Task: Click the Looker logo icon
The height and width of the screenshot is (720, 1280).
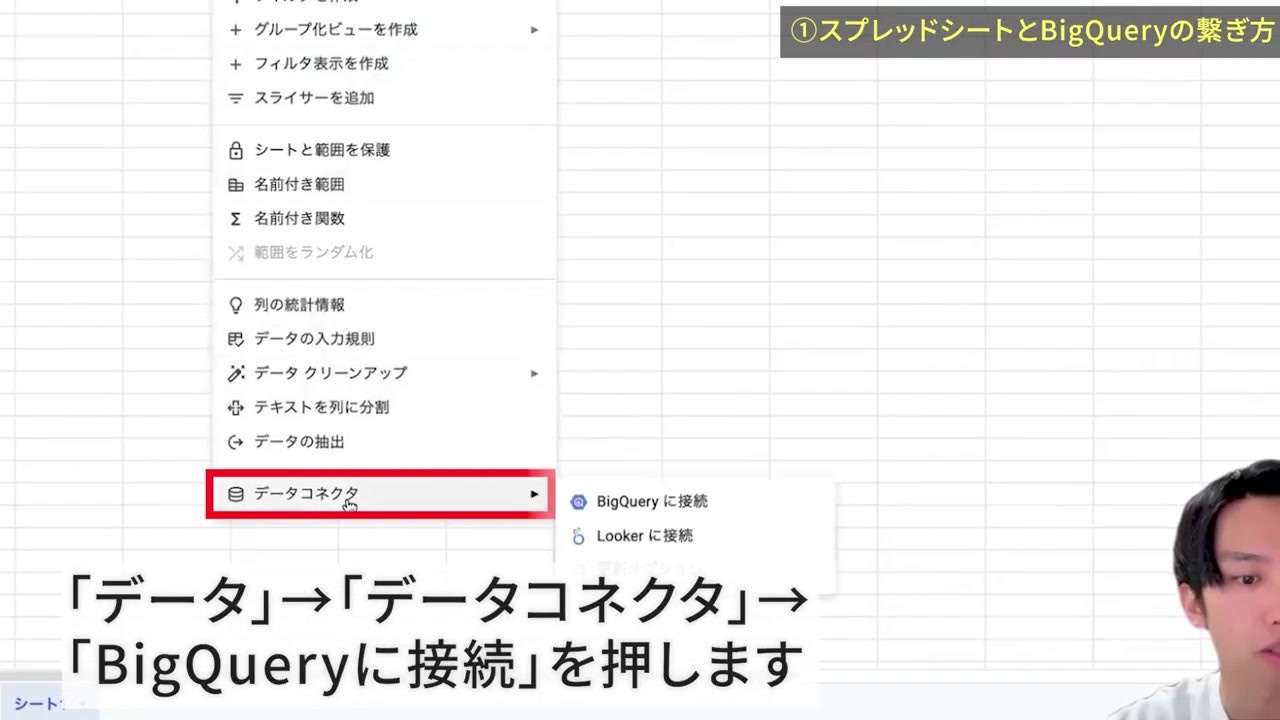Action: click(x=578, y=537)
